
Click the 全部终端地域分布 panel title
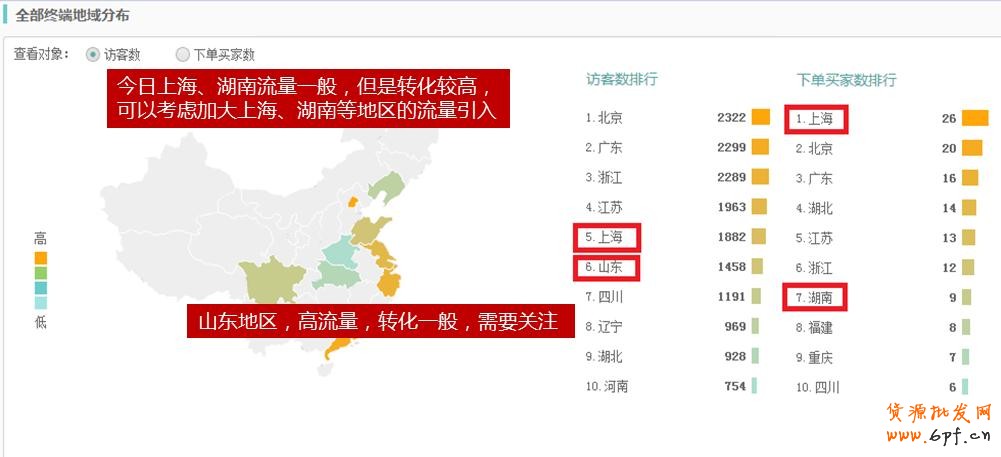pyautogui.click(x=72, y=16)
